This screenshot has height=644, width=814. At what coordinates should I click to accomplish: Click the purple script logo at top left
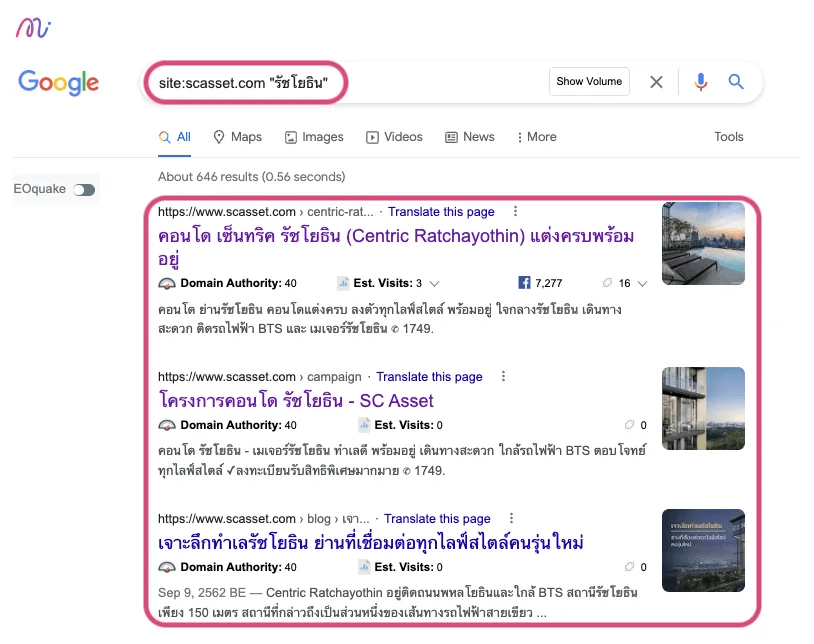33,28
